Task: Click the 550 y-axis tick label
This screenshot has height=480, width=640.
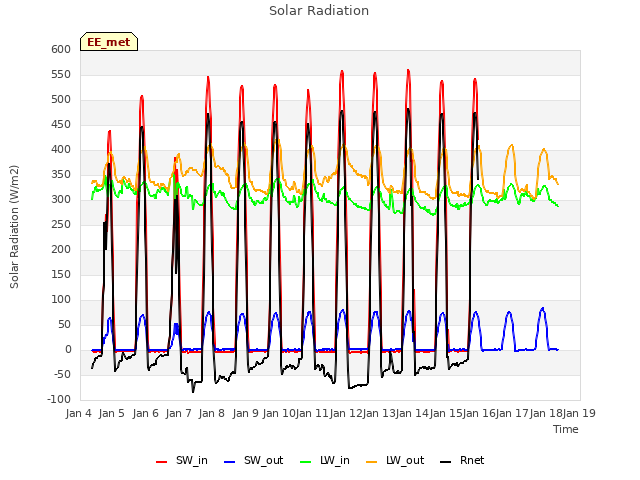Action: (61, 74)
